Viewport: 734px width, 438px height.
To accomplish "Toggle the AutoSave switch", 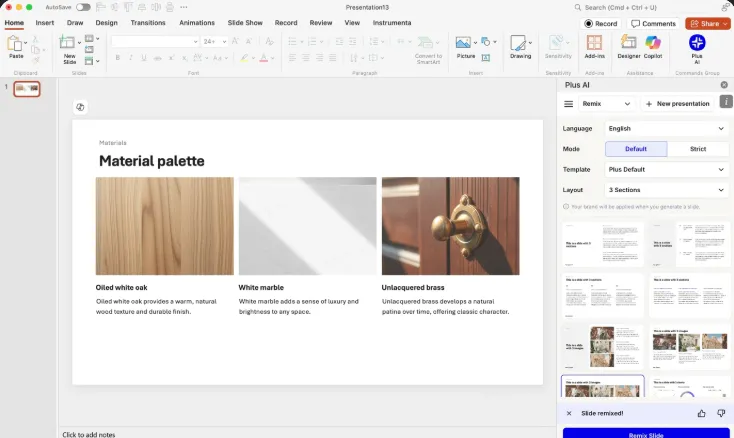I will point(83,7).
